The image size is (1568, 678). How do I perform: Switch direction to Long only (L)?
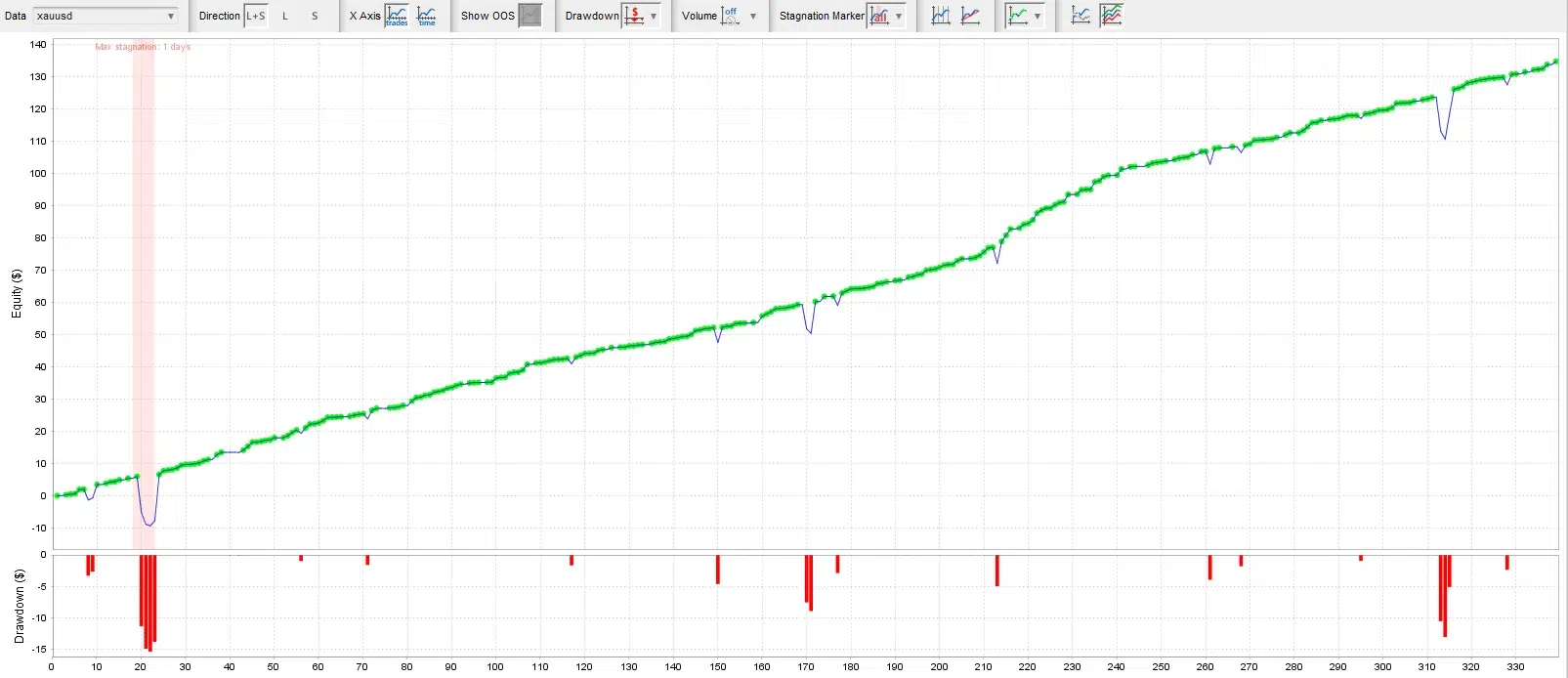coord(285,16)
